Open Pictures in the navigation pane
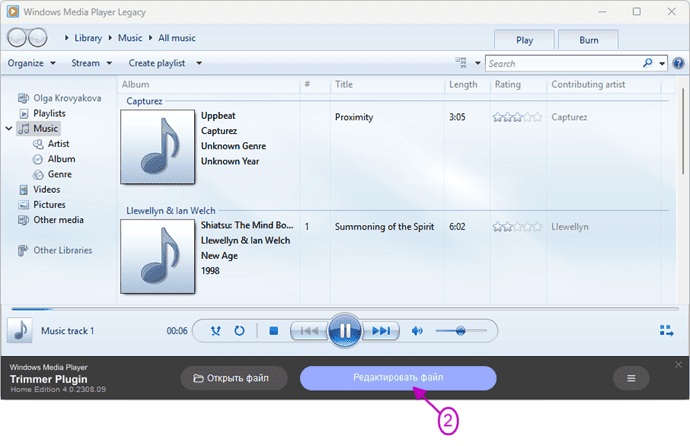 click(x=42, y=205)
